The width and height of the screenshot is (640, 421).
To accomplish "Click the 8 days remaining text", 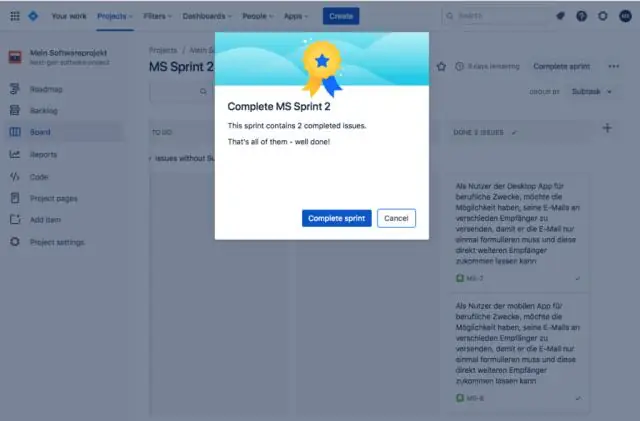I will pyautogui.click(x=493, y=66).
